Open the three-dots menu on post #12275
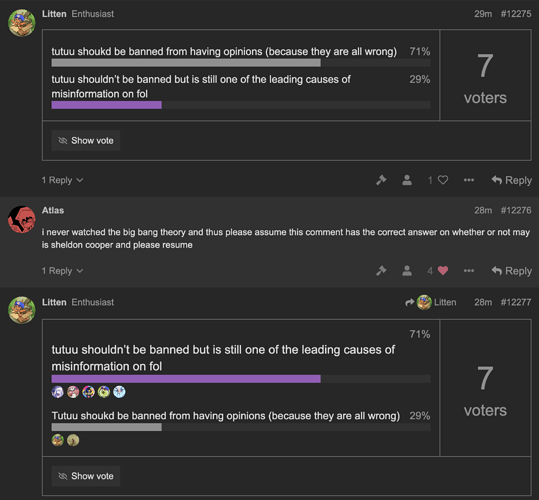The height and width of the screenshot is (500, 539). (x=469, y=180)
